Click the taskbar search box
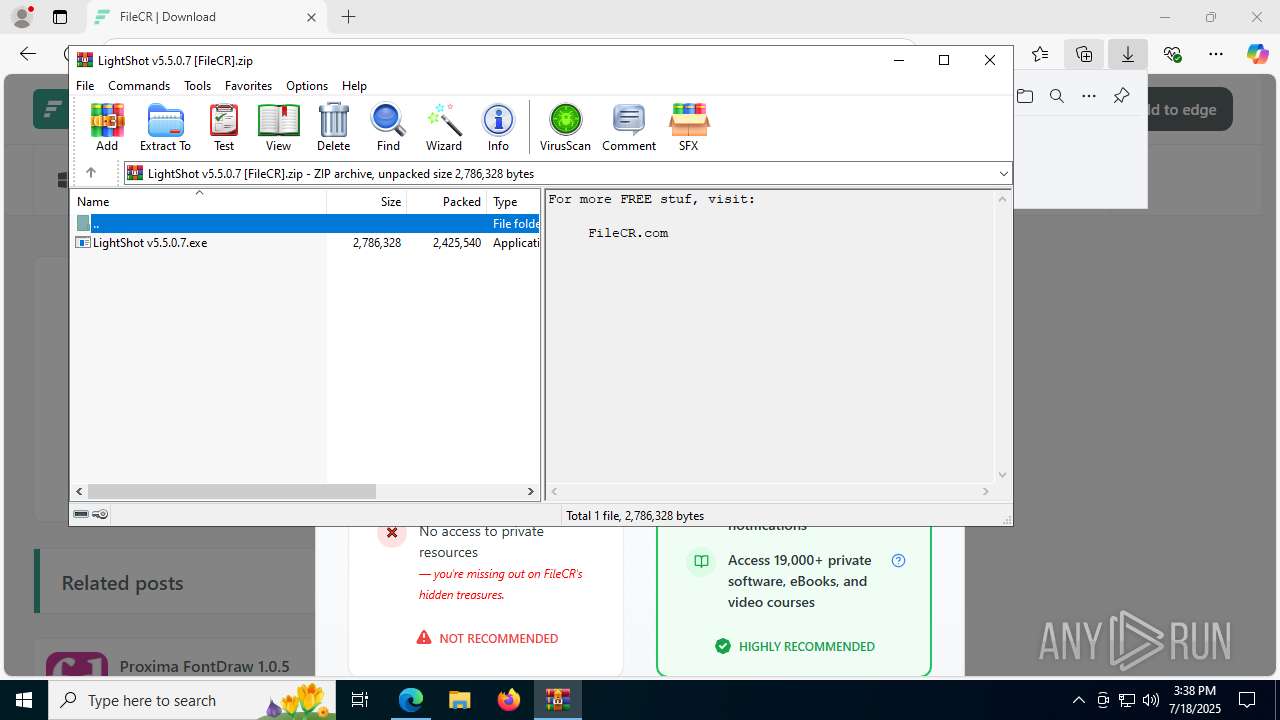This screenshot has height=720, width=1280. pos(194,700)
